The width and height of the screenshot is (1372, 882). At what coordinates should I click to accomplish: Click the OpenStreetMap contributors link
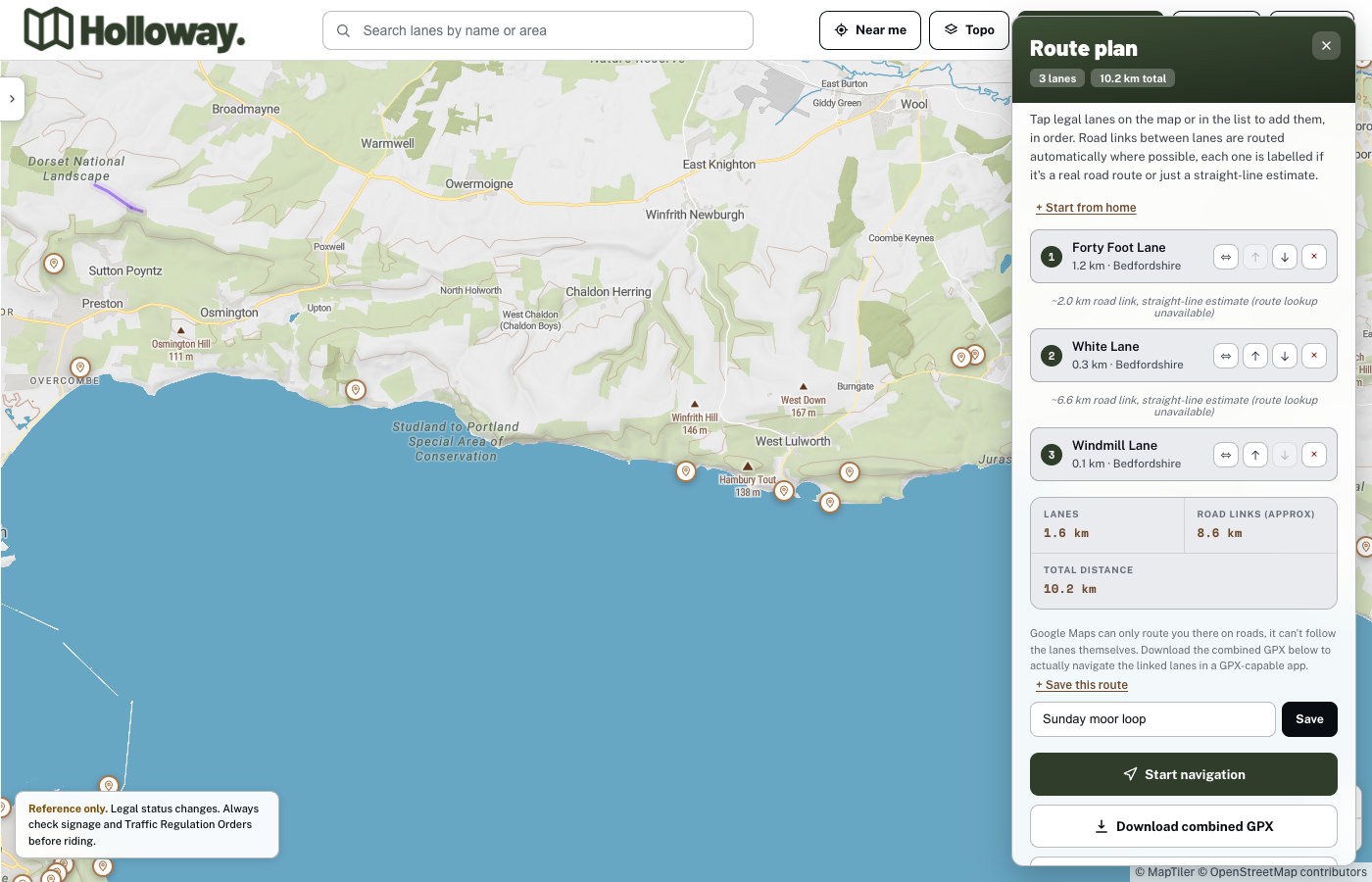(x=1282, y=872)
